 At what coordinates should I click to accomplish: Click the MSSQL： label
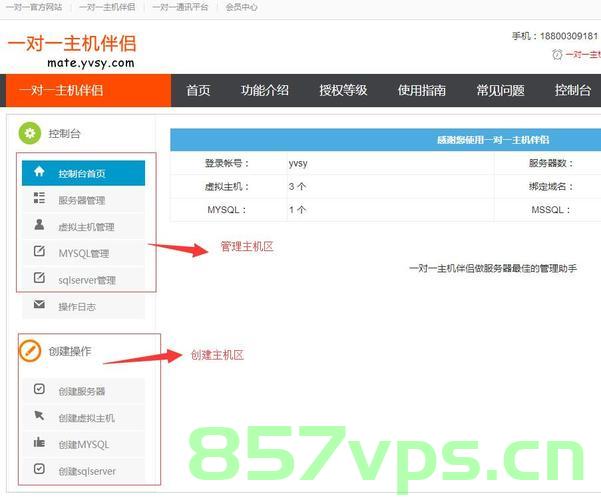tap(551, 210)
